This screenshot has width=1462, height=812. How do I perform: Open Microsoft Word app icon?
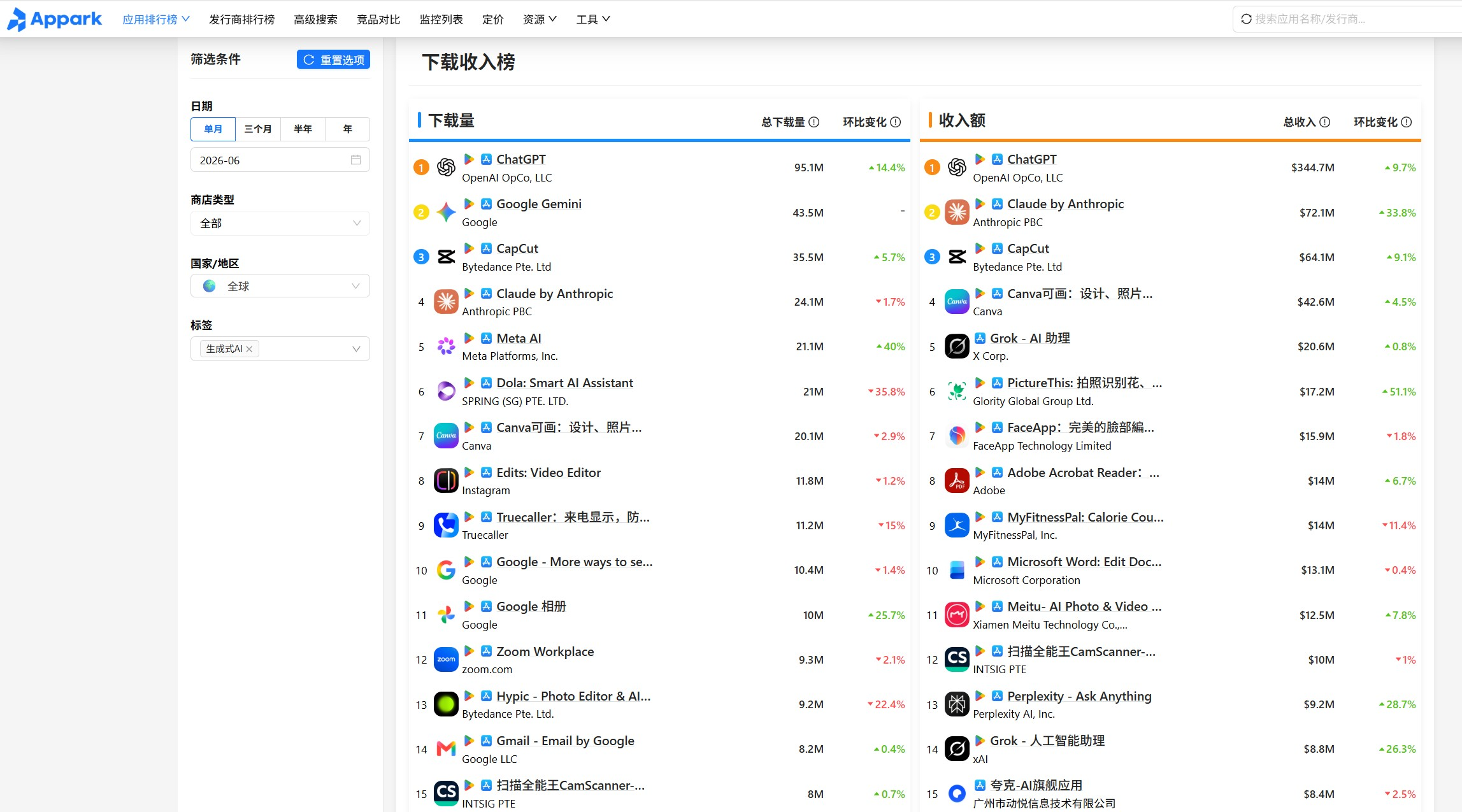pos(957,570)
